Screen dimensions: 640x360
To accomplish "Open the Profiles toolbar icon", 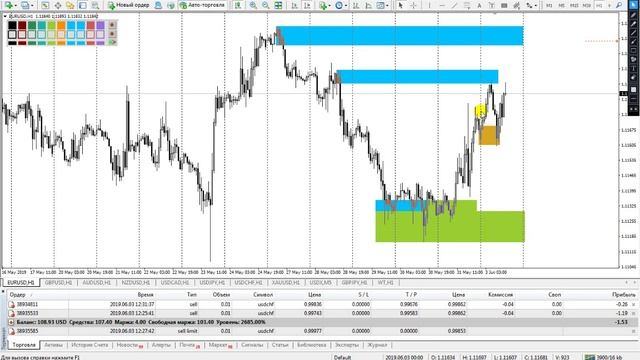I will (25, 5).
